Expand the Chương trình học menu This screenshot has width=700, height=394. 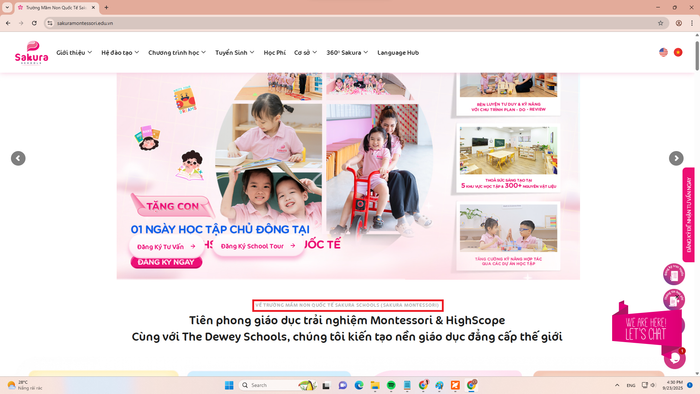[x=177, y=53]
